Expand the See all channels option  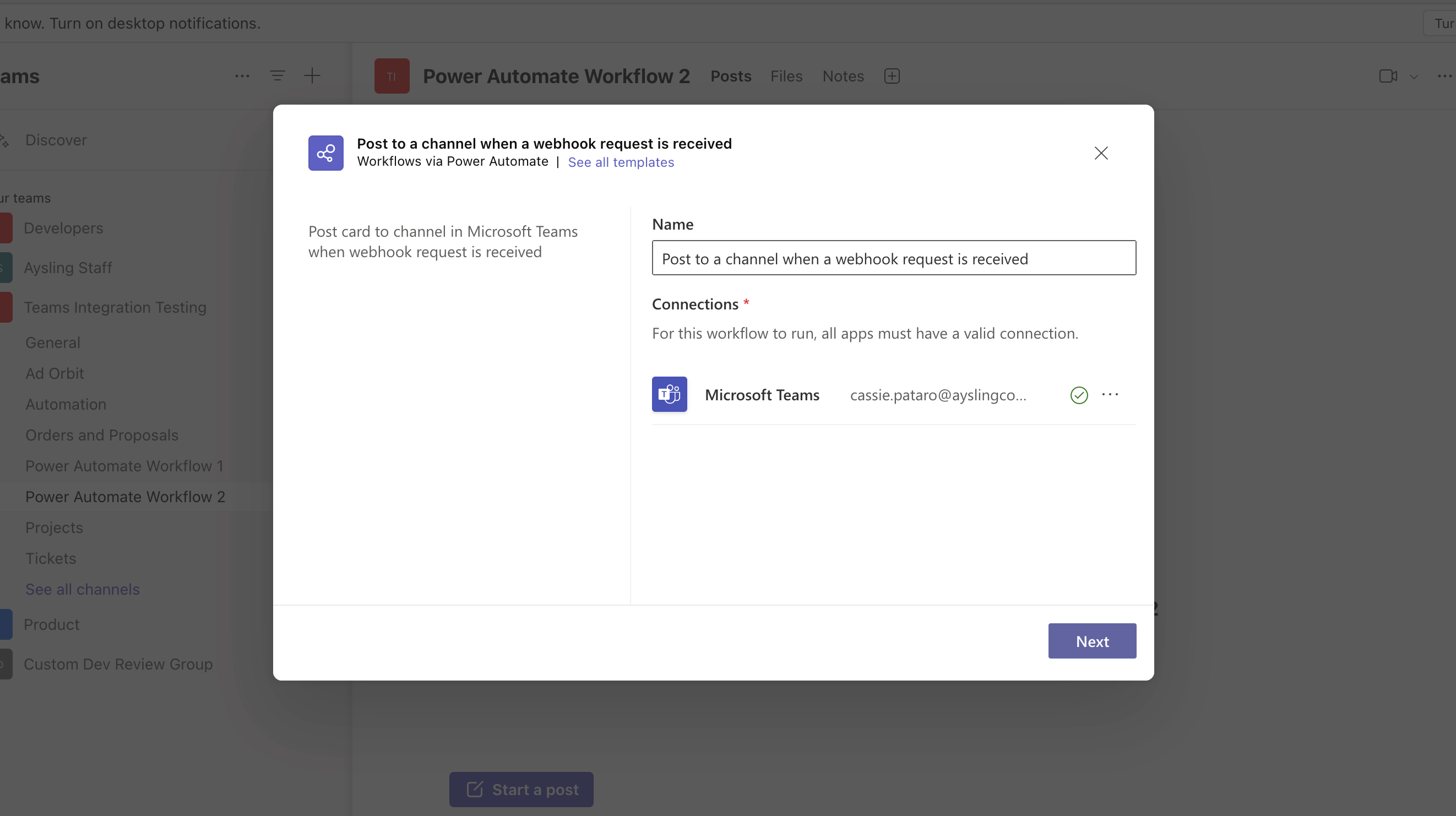(82, 589)
